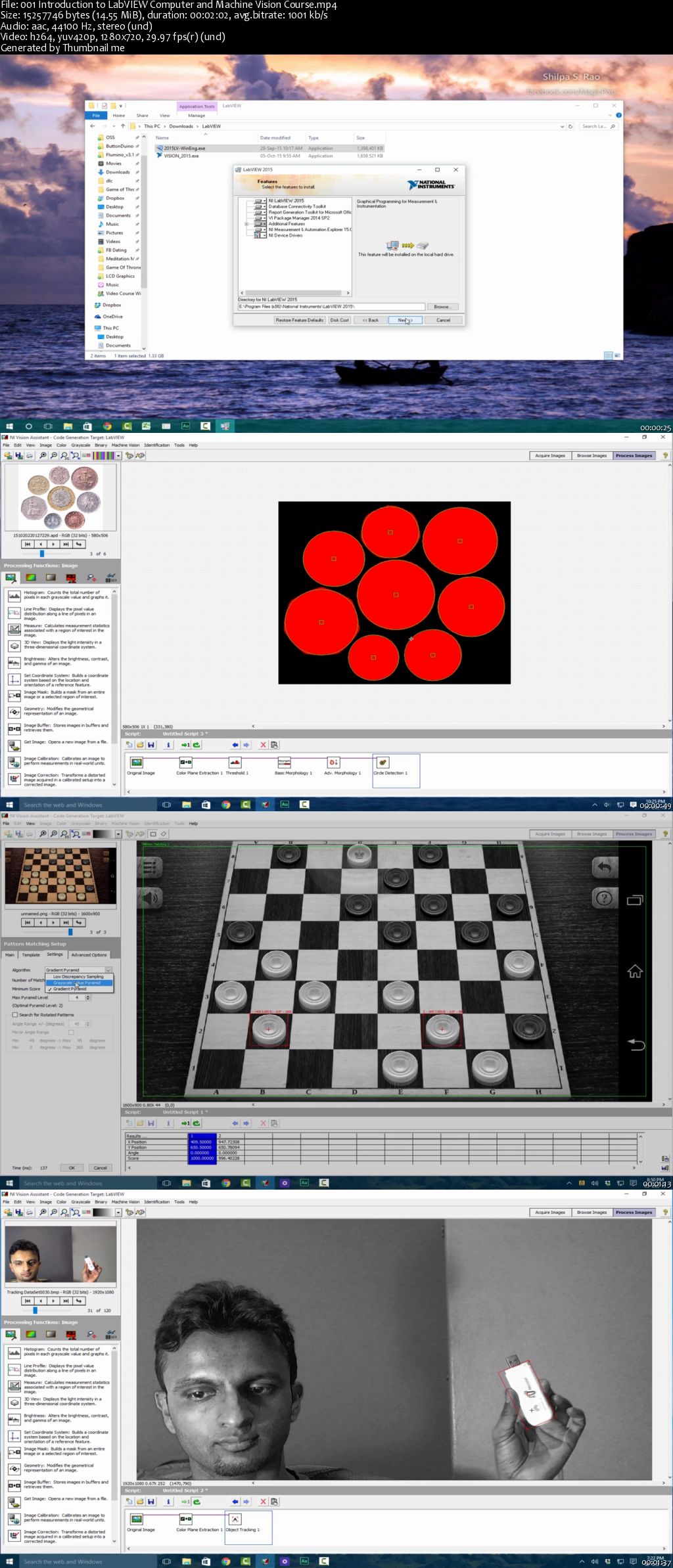
Task: Click Browse Images button in tracking window
Action: click(x=592, y=1212)
